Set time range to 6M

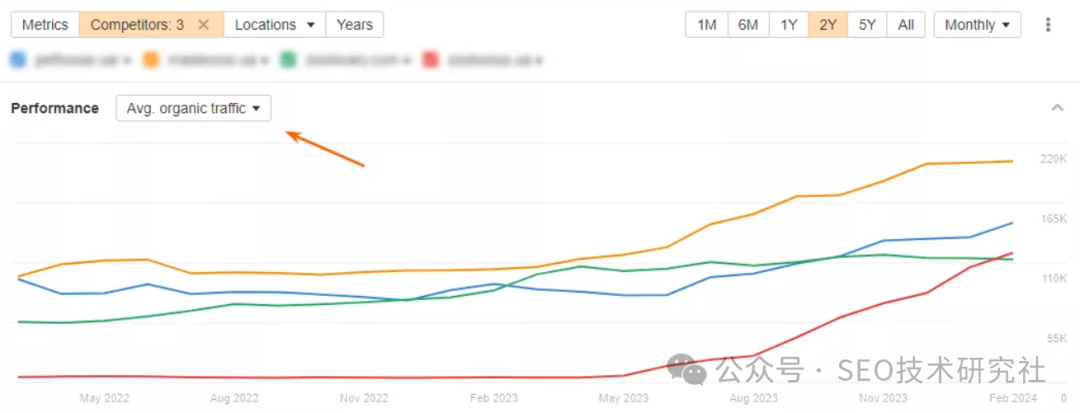point(747,25)
